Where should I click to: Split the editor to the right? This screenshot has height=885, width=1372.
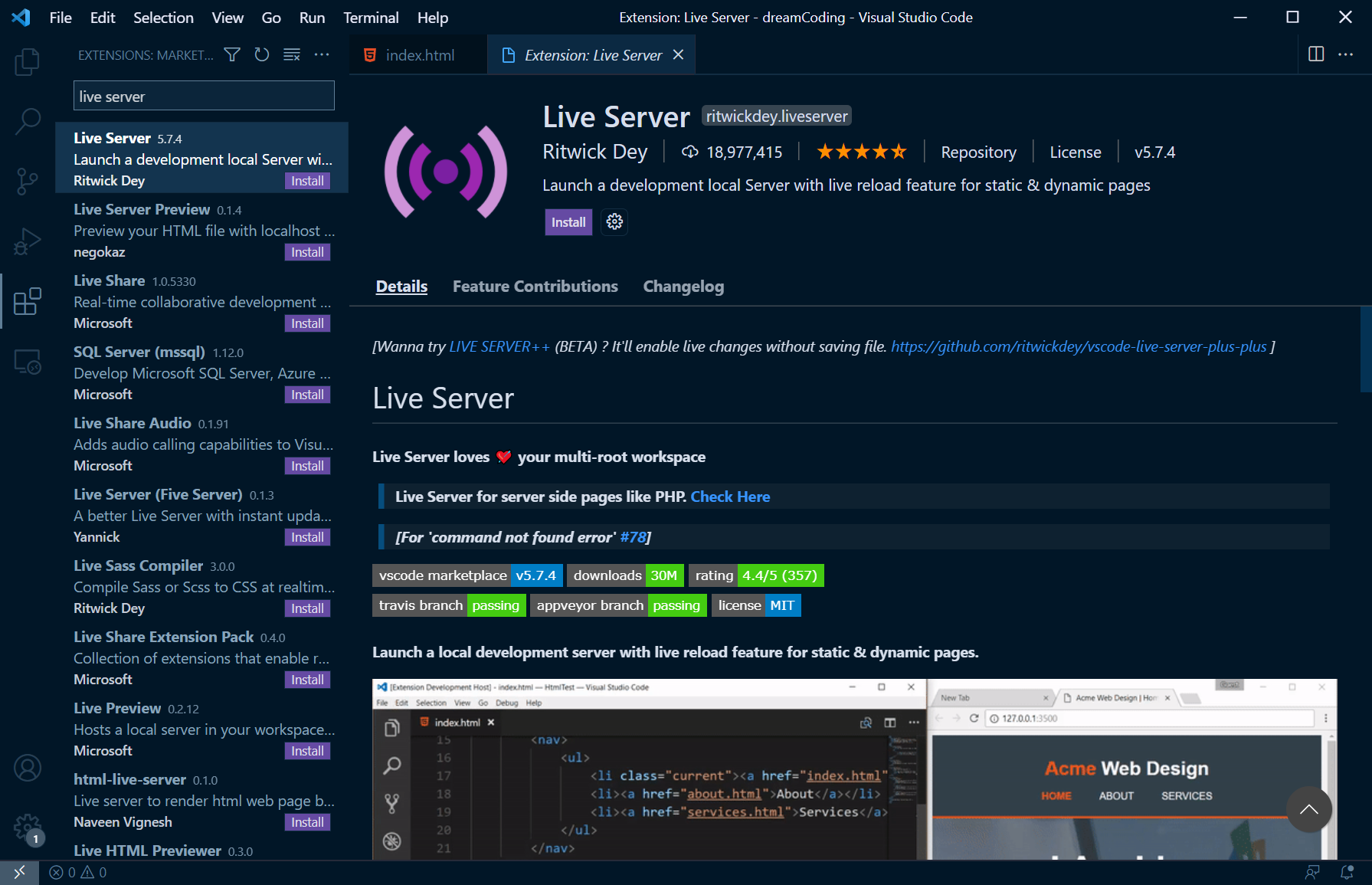click(x=1316, y=54)
